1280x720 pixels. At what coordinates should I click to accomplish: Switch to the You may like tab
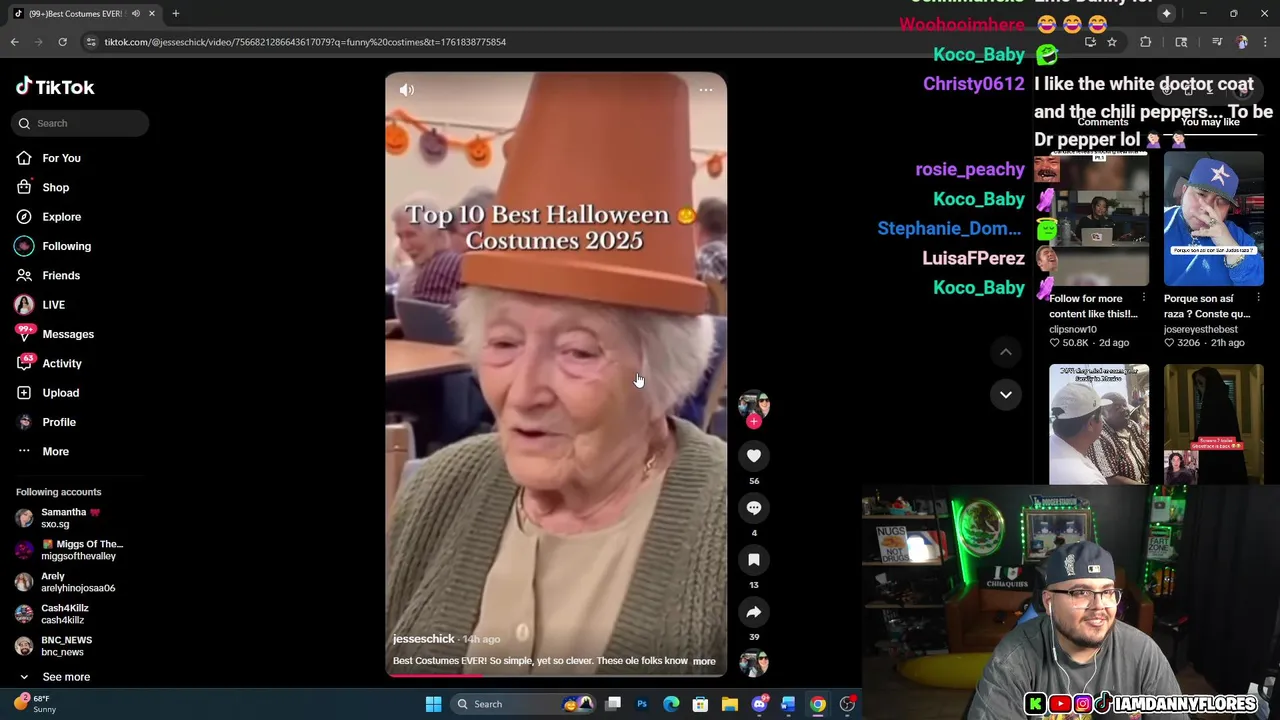pyautogui.click(x=1210, y=122)
